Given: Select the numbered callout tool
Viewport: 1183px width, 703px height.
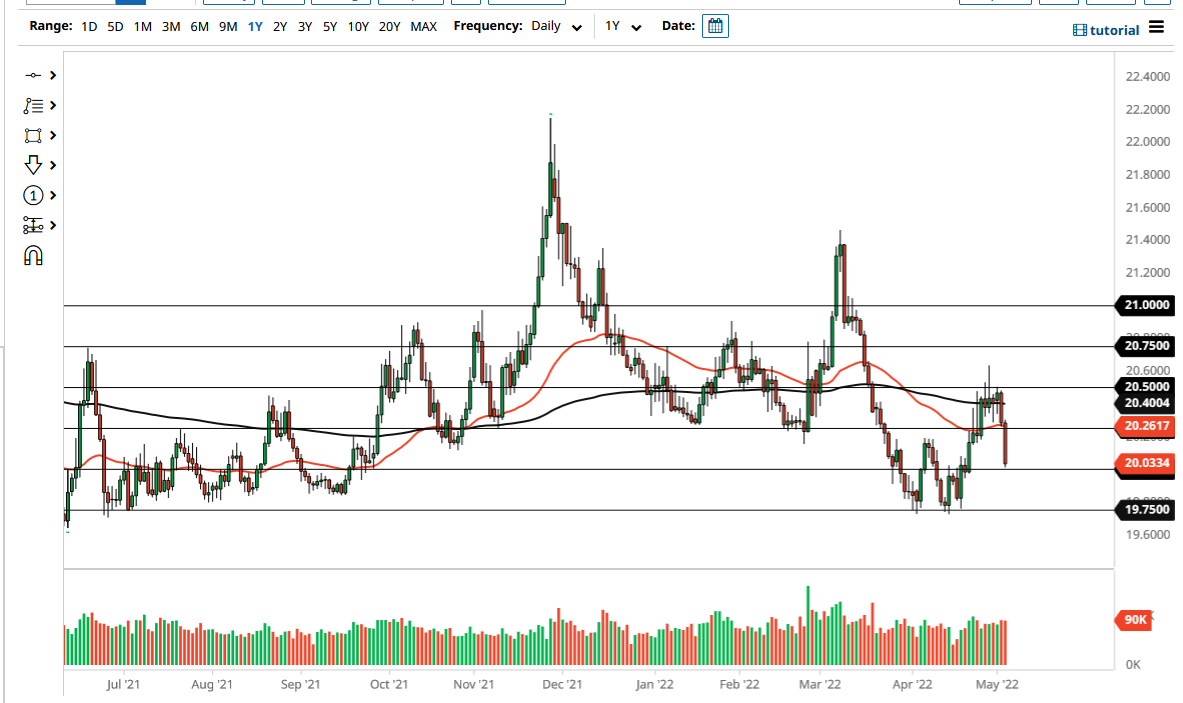Looking at the screenshot, I should 33,195.
